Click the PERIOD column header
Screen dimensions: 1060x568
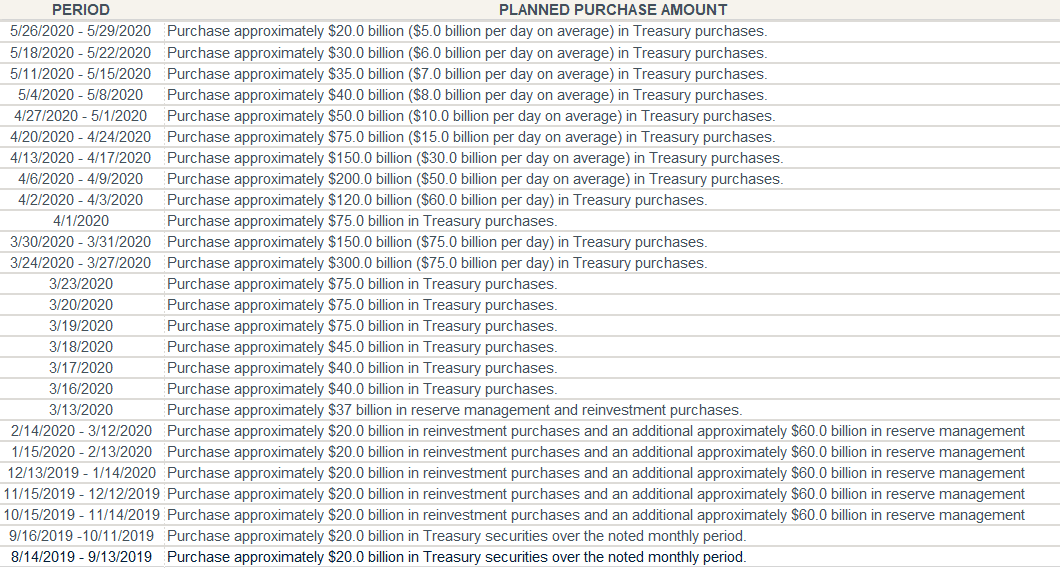(x=80, y=10)
